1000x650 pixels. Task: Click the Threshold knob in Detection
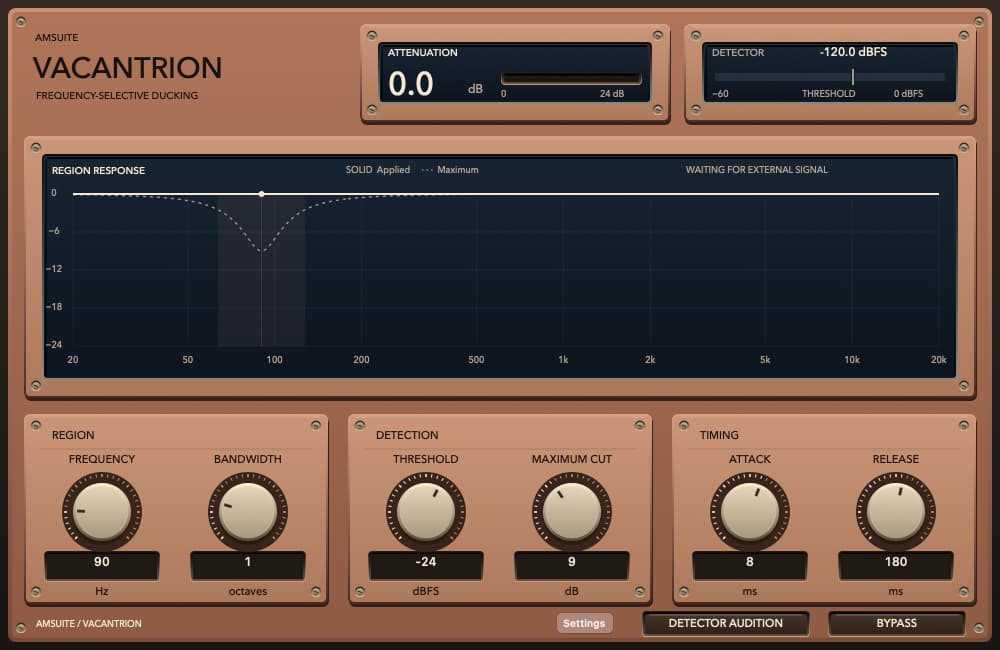pyautogui.click(x=425, y=512)
